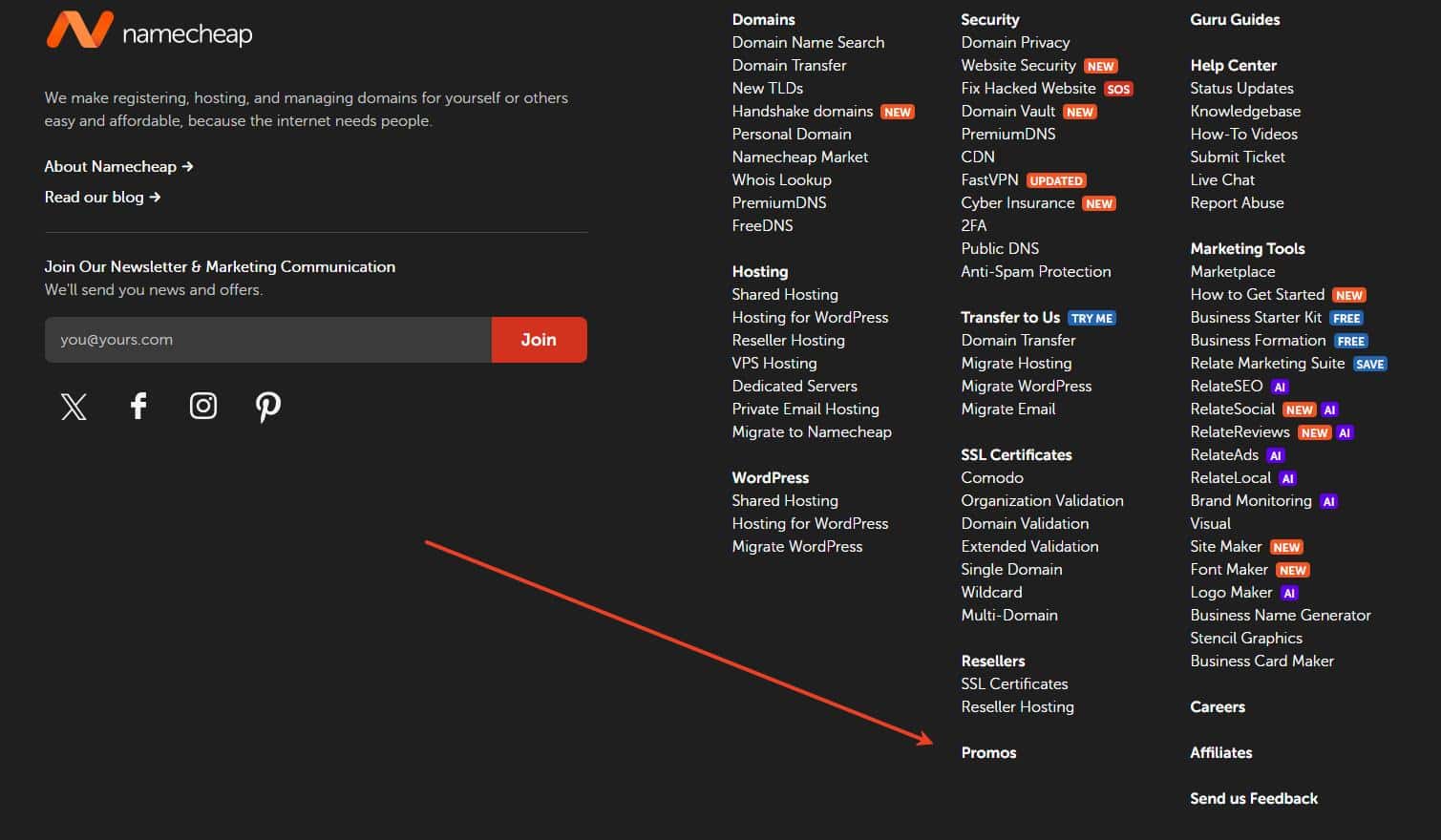The image size is (1441, 840).
Task: Open the Pinterest social icon
Action: pyautogui.click(x=268, y=407)
